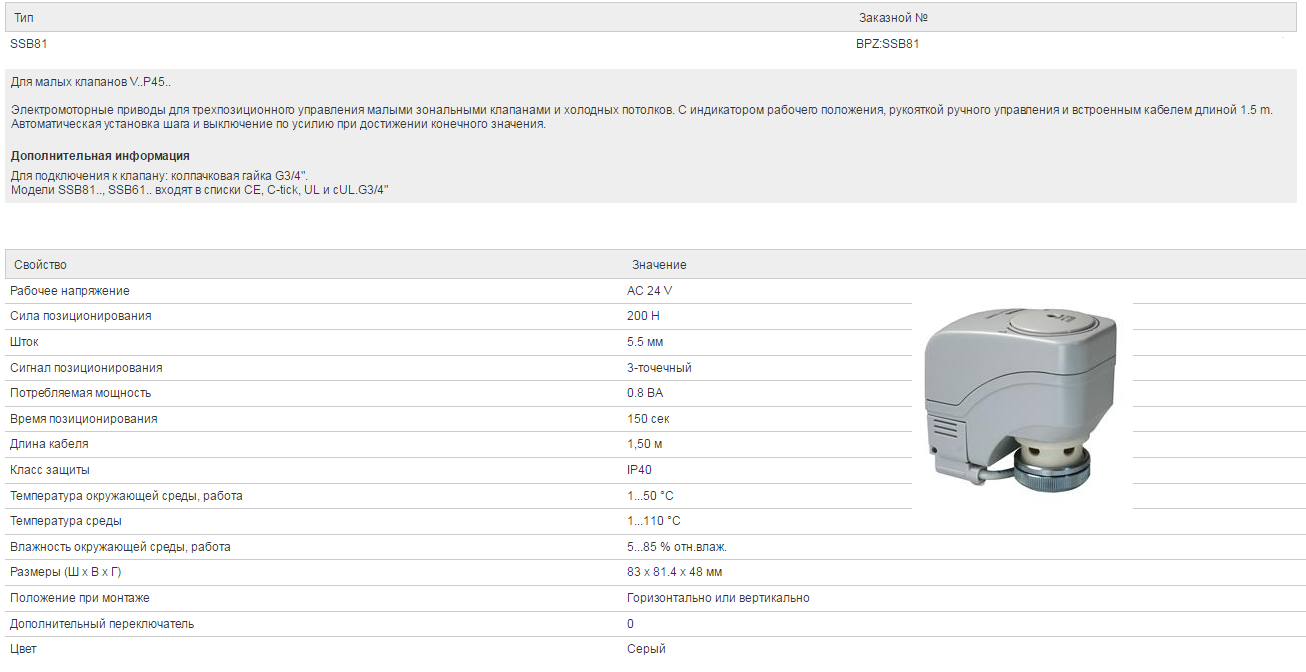Click the 'Сила позиционирования' property
1306x672 pixels.
pos(81,316)
